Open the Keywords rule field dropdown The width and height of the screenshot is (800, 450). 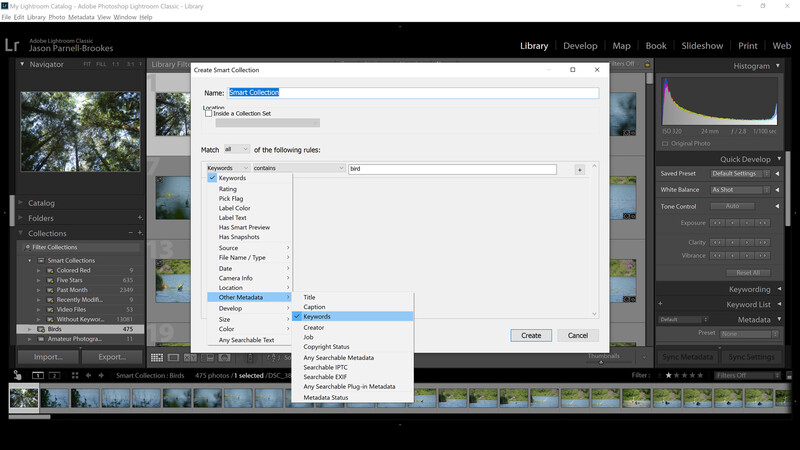click(x=228, y=168)
